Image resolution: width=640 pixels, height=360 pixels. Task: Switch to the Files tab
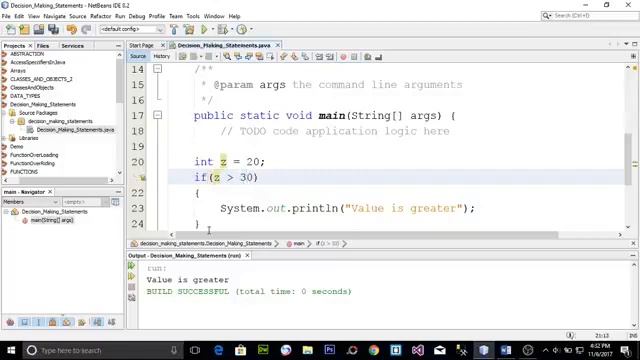point(43,46)
